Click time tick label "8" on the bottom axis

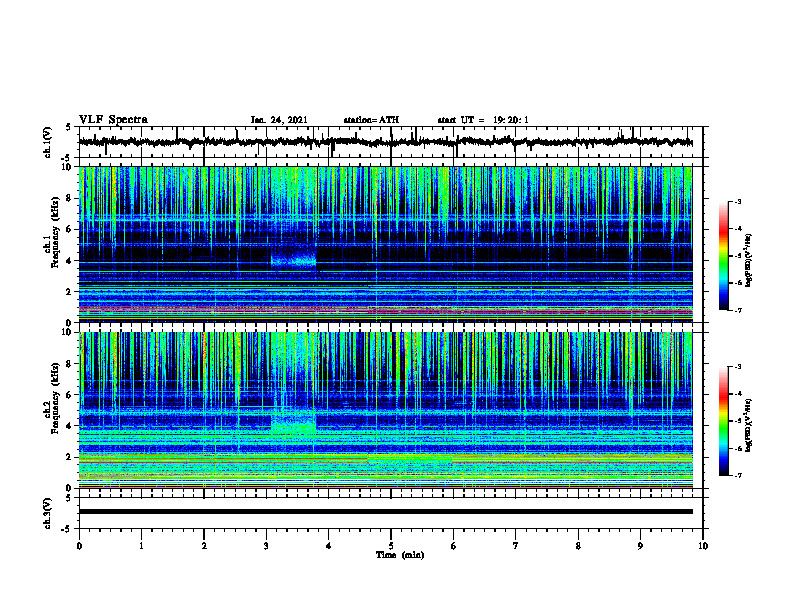click(578, 546)
